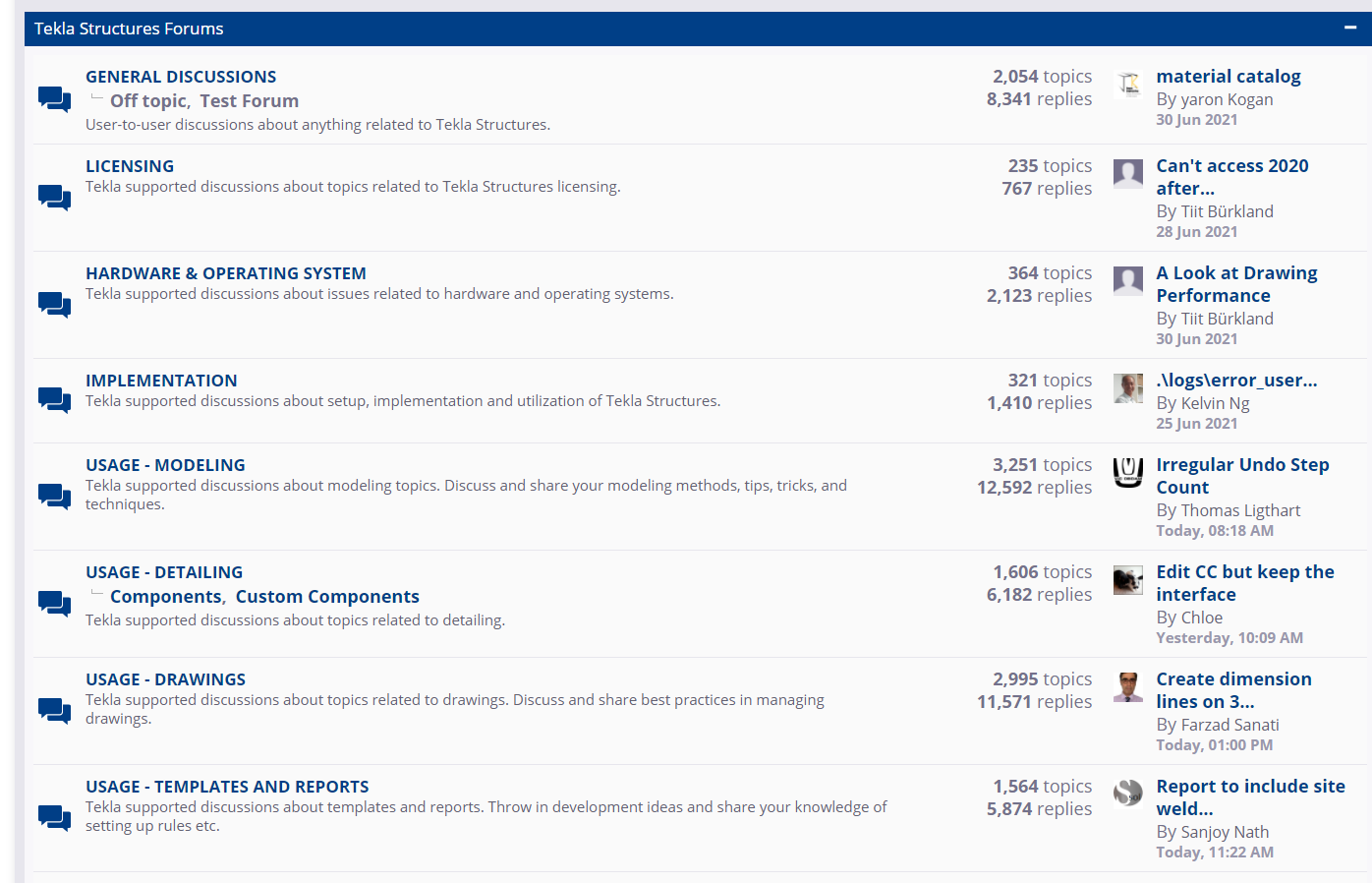Open post Create dimension lines on 3...
The width and height of the screenshot is (1372, 883).
coord(1234,690)
